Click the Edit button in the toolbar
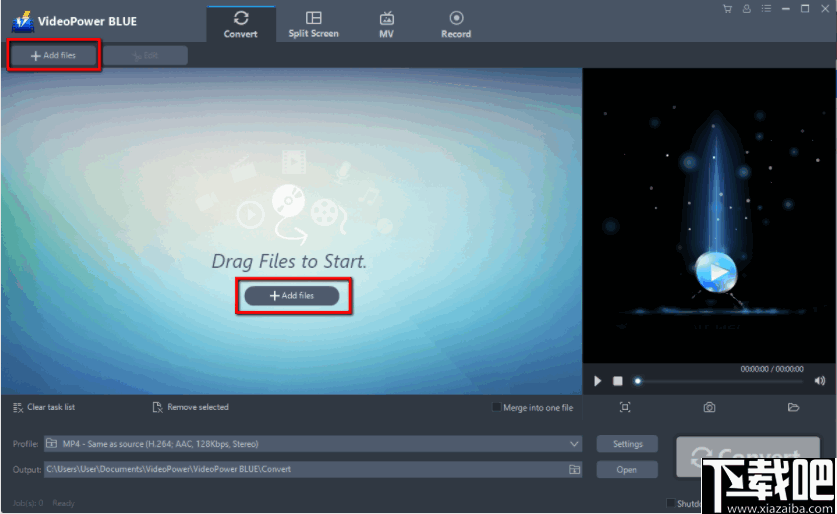Image resolution: width=837 pixels, height=514 pixels. [145, 56]
